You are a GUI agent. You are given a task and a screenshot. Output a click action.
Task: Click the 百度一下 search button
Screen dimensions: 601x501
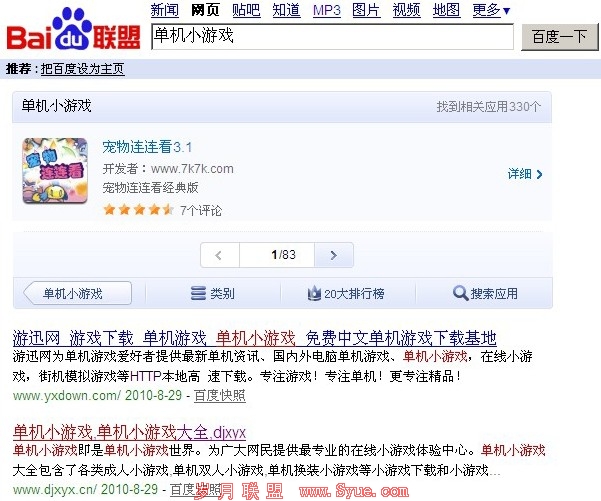coord(559,37)
